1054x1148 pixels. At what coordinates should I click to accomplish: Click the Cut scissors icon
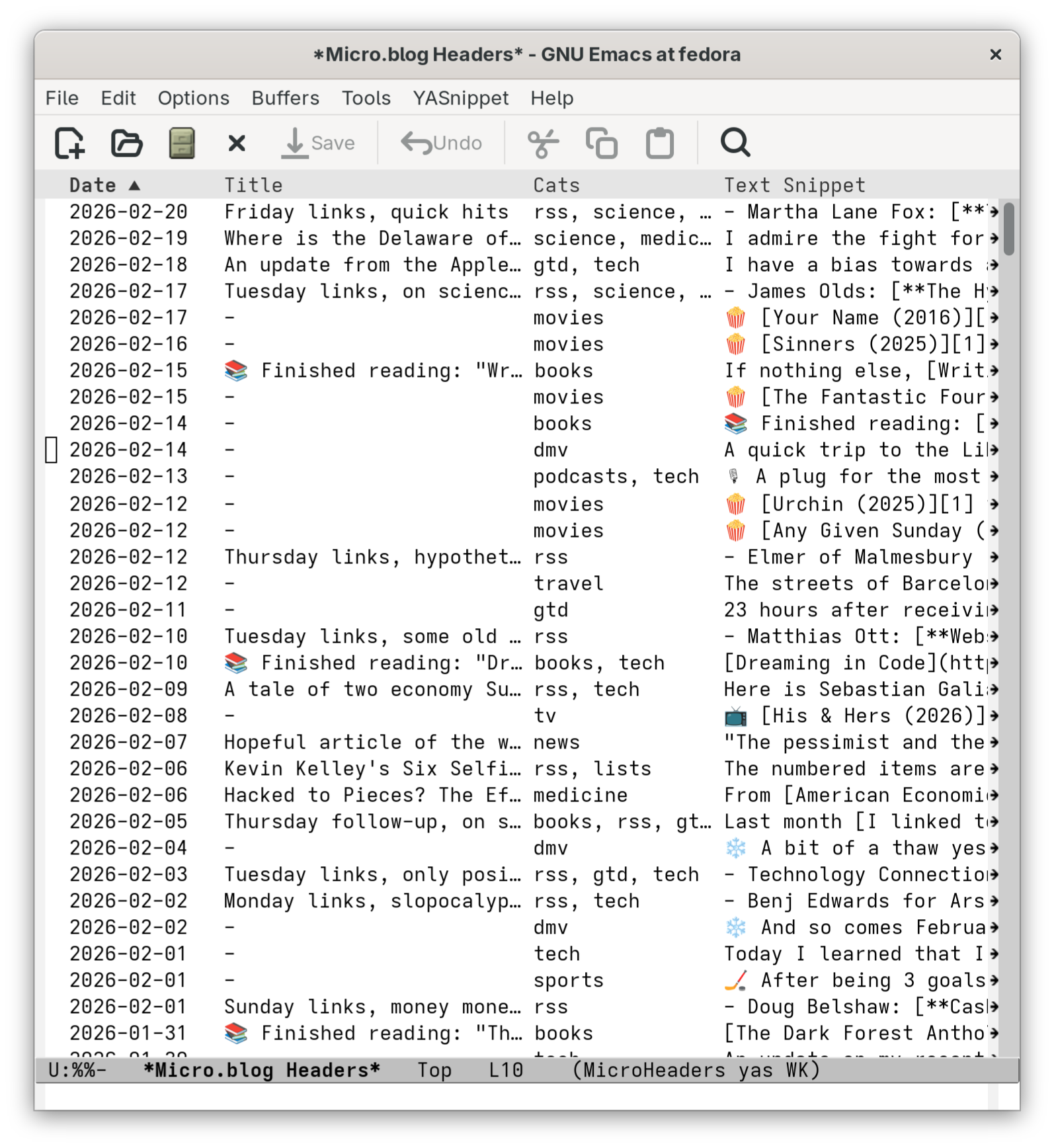click(x=543, y=143)
